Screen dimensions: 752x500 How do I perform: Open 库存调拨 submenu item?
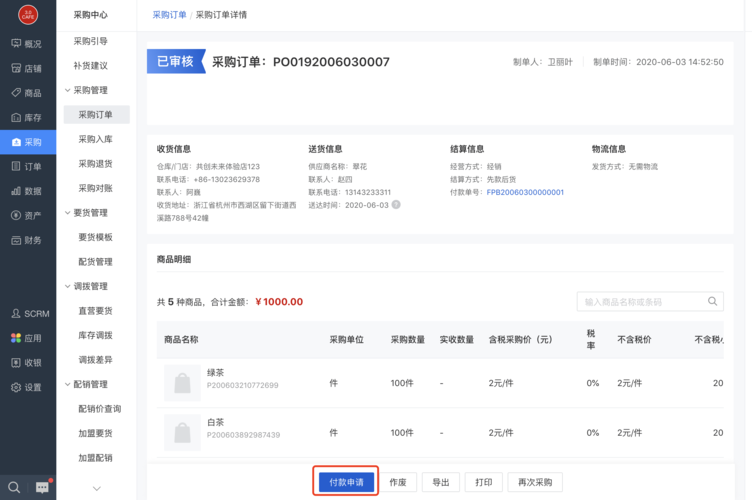click(95, 335)
